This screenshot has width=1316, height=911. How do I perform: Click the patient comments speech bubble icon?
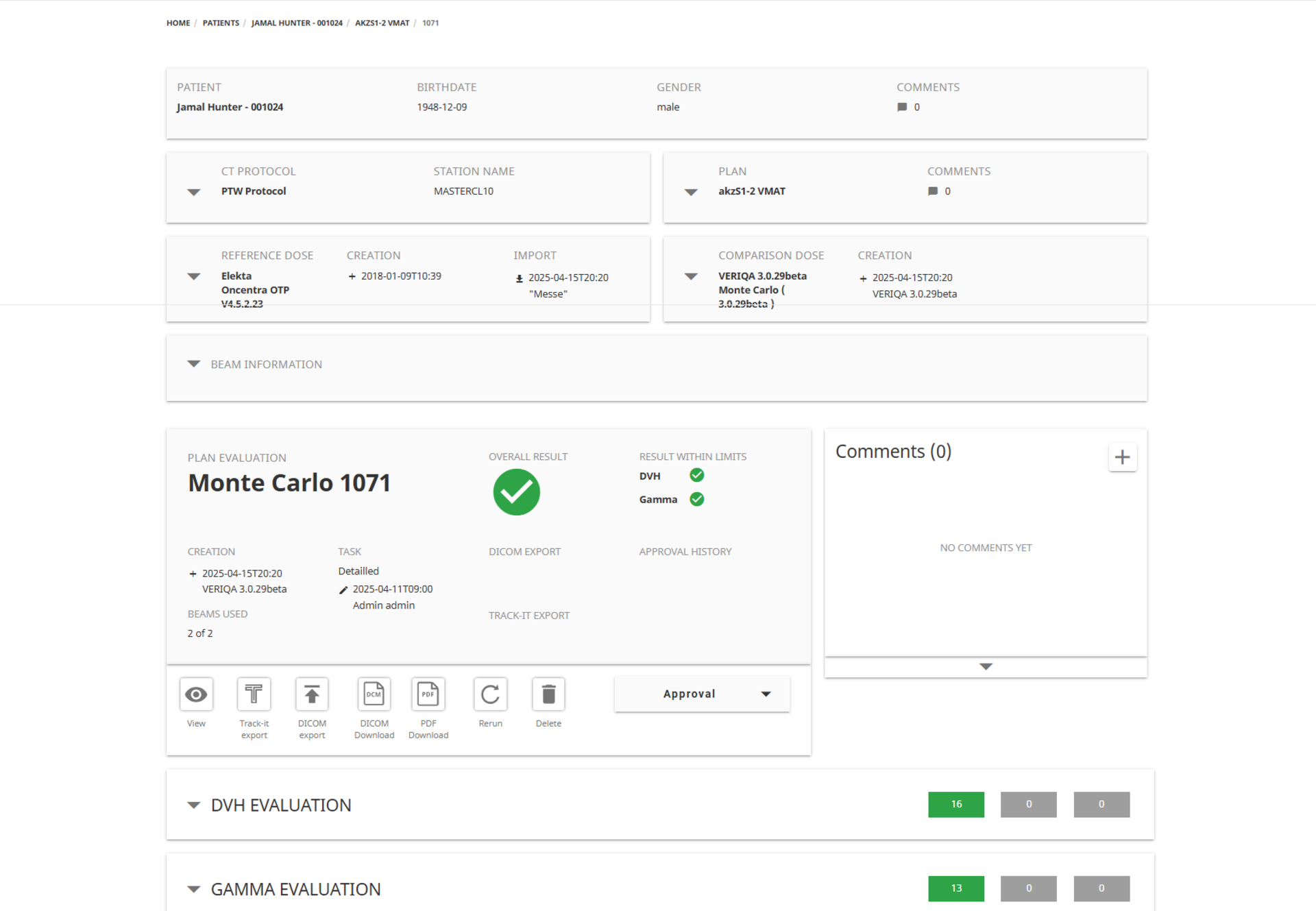902,107
